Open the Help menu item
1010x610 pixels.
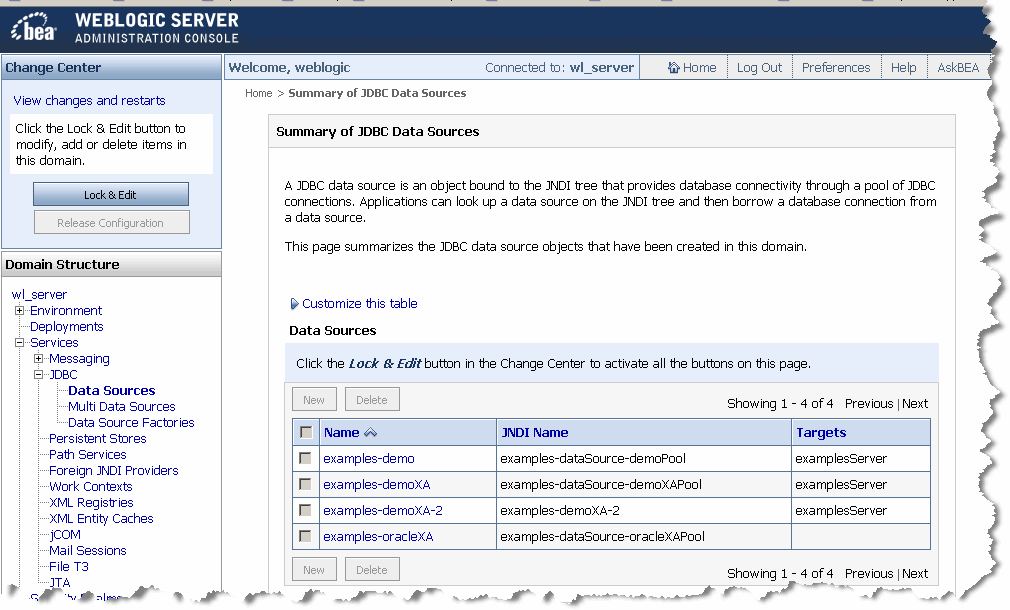(x=903, y=67)
